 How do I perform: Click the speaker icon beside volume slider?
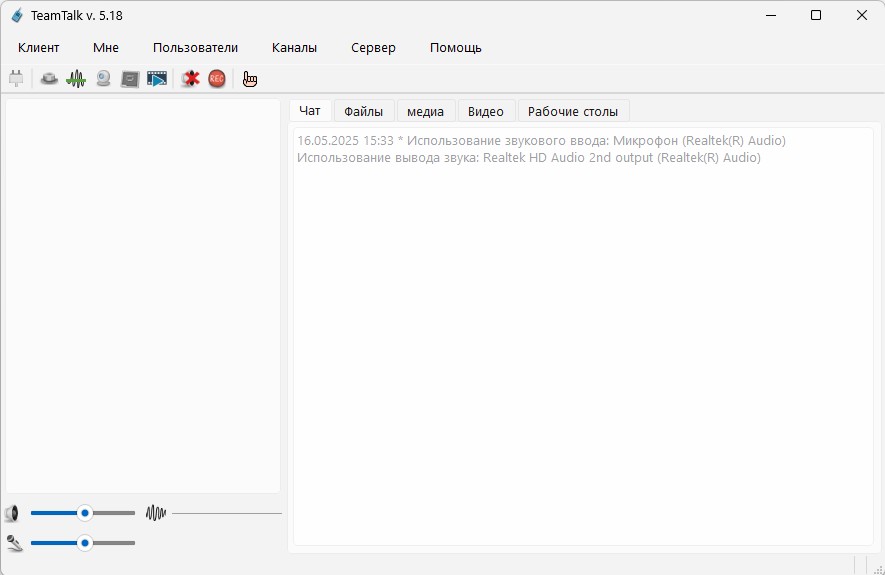point(12,513)
